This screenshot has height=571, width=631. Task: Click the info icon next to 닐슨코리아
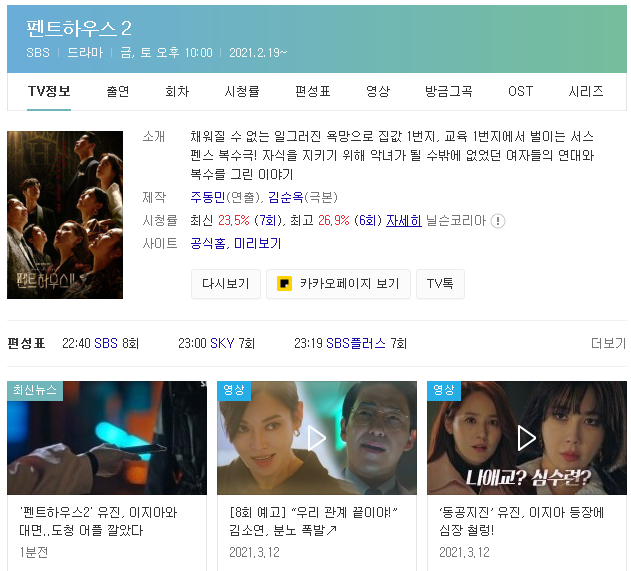pyautogui.click(x=498, y=221)
